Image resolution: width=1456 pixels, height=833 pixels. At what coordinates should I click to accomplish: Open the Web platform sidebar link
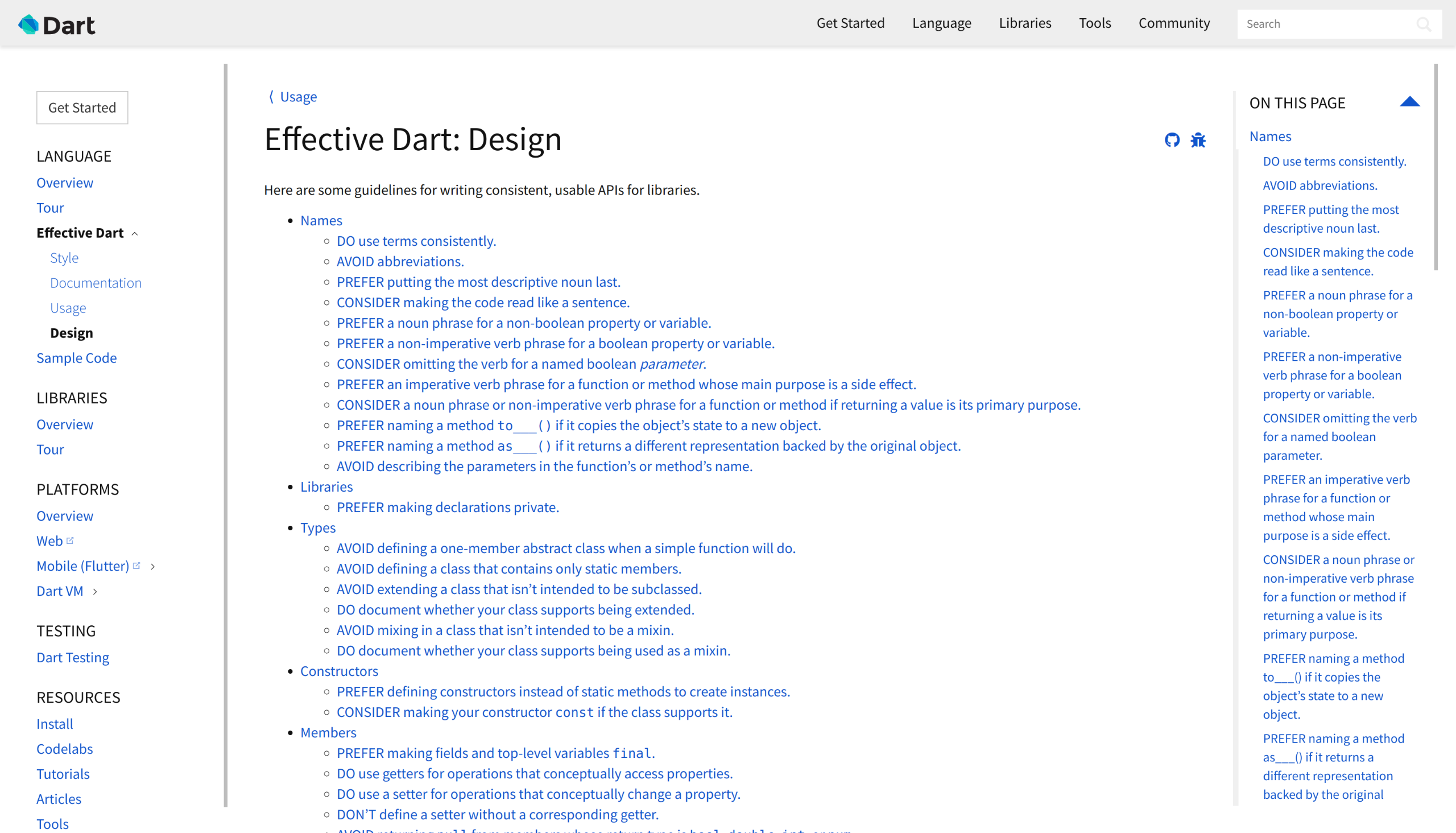click(49, 541)
